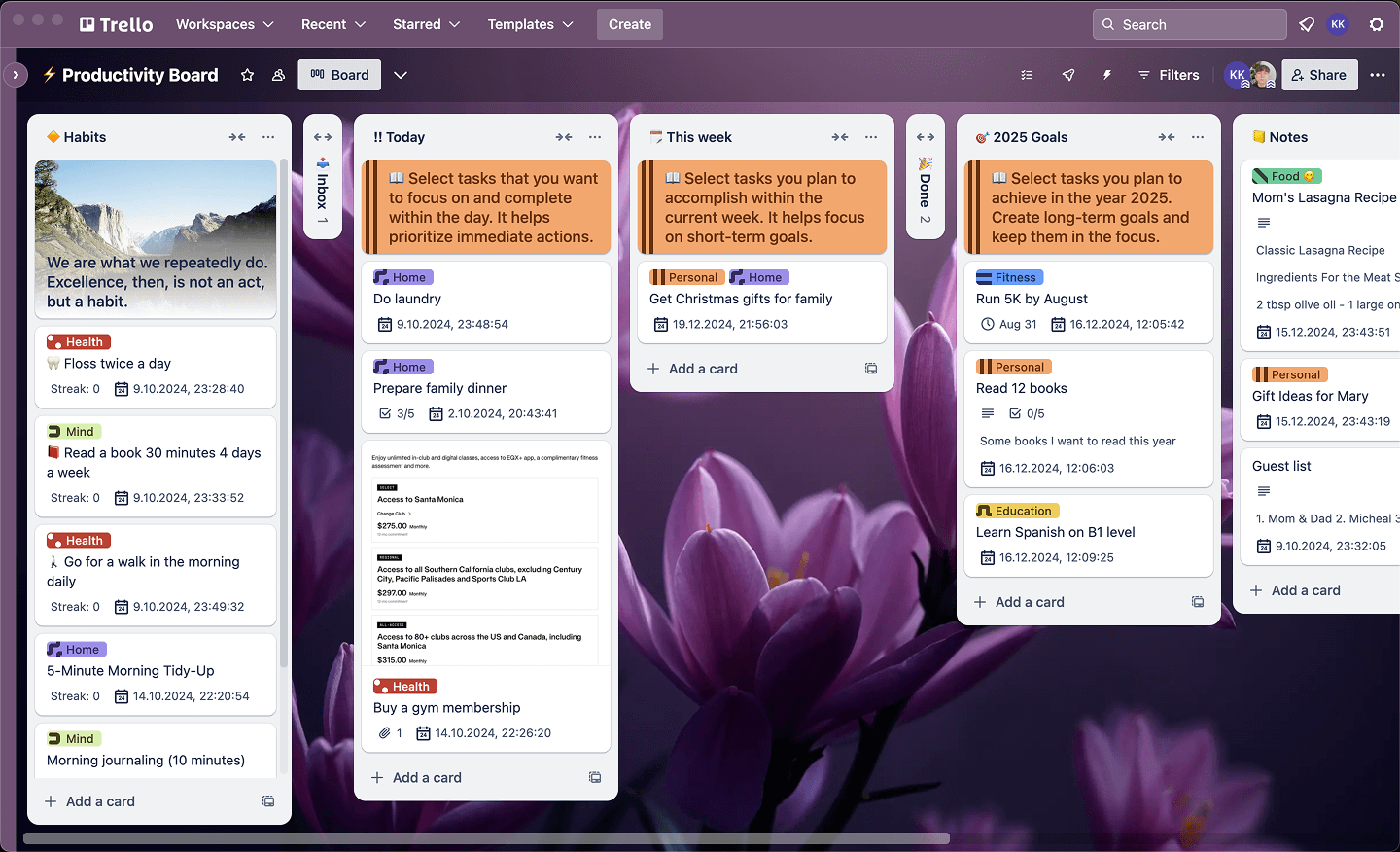Open settings gear in top bar
This screenshot has height=852, width=1400.
point(1377,24)
